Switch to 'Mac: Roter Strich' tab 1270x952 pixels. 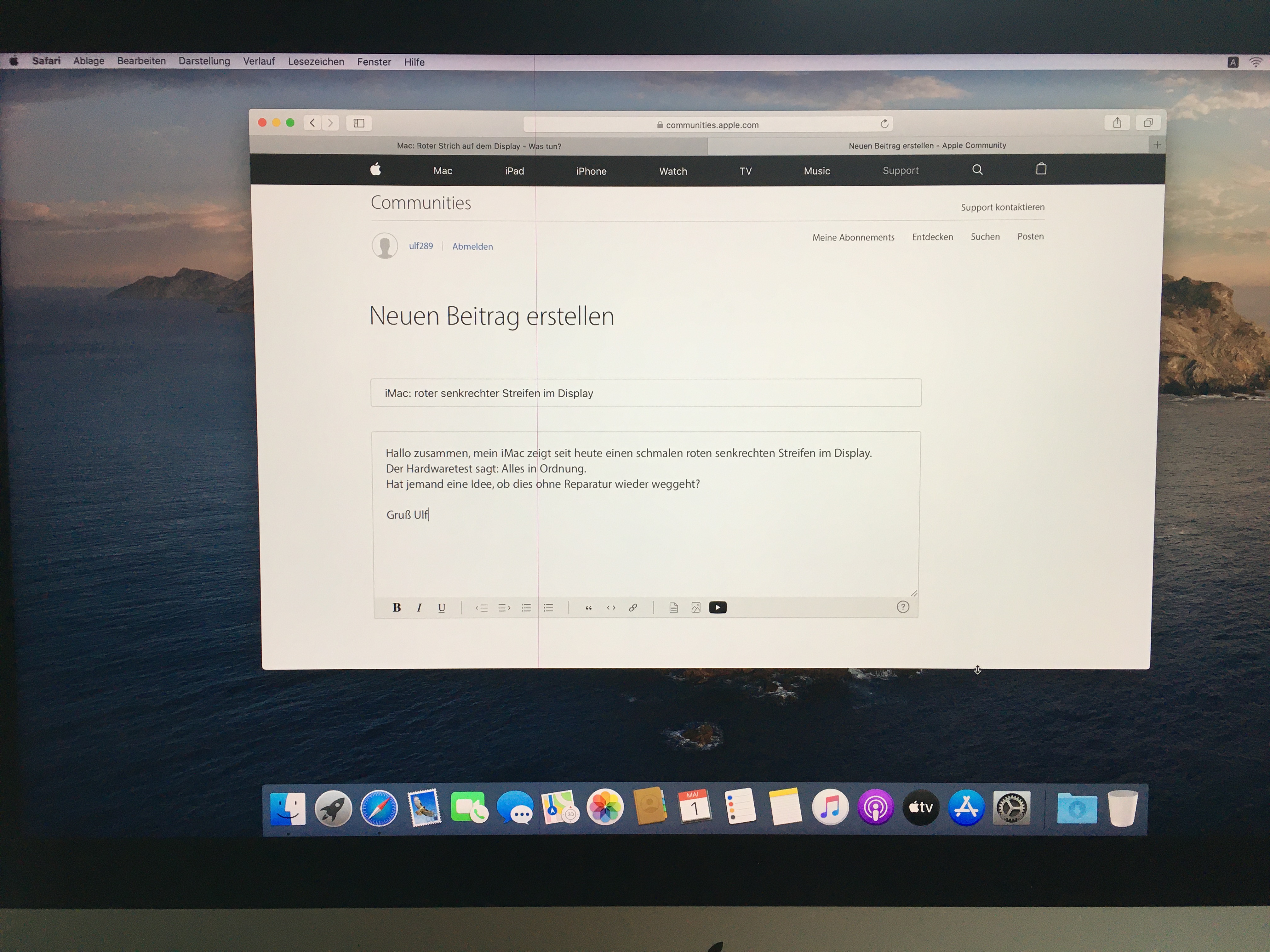pyautogui.click(x=479, y=146)
